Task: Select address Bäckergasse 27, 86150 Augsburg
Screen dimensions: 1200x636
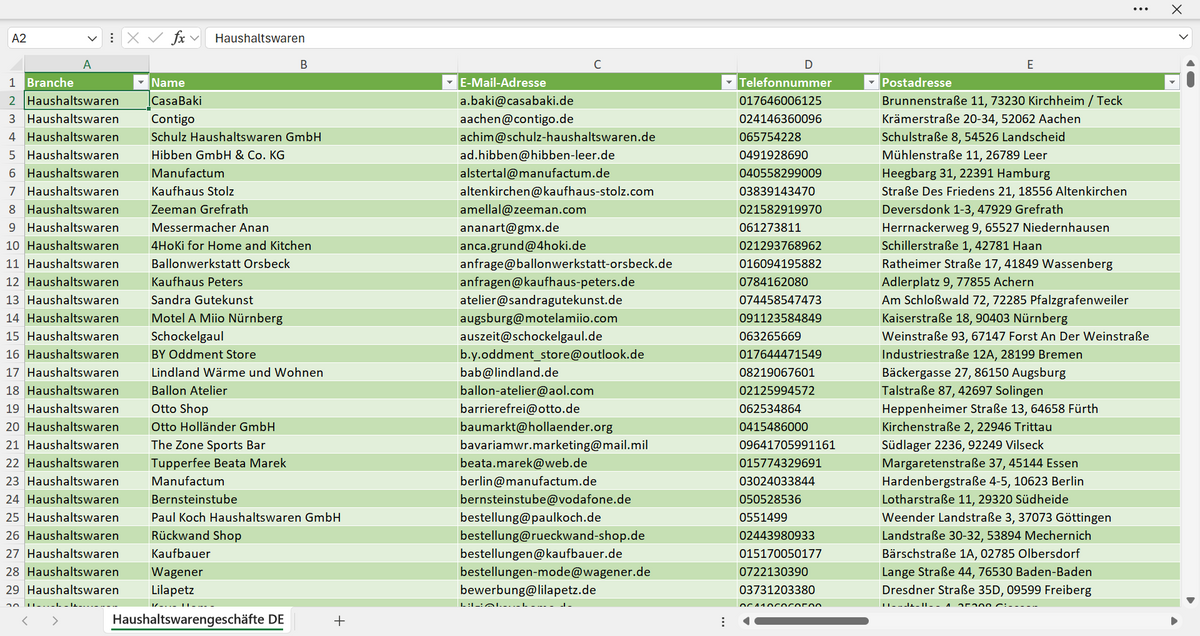Action: (1030, 372)
